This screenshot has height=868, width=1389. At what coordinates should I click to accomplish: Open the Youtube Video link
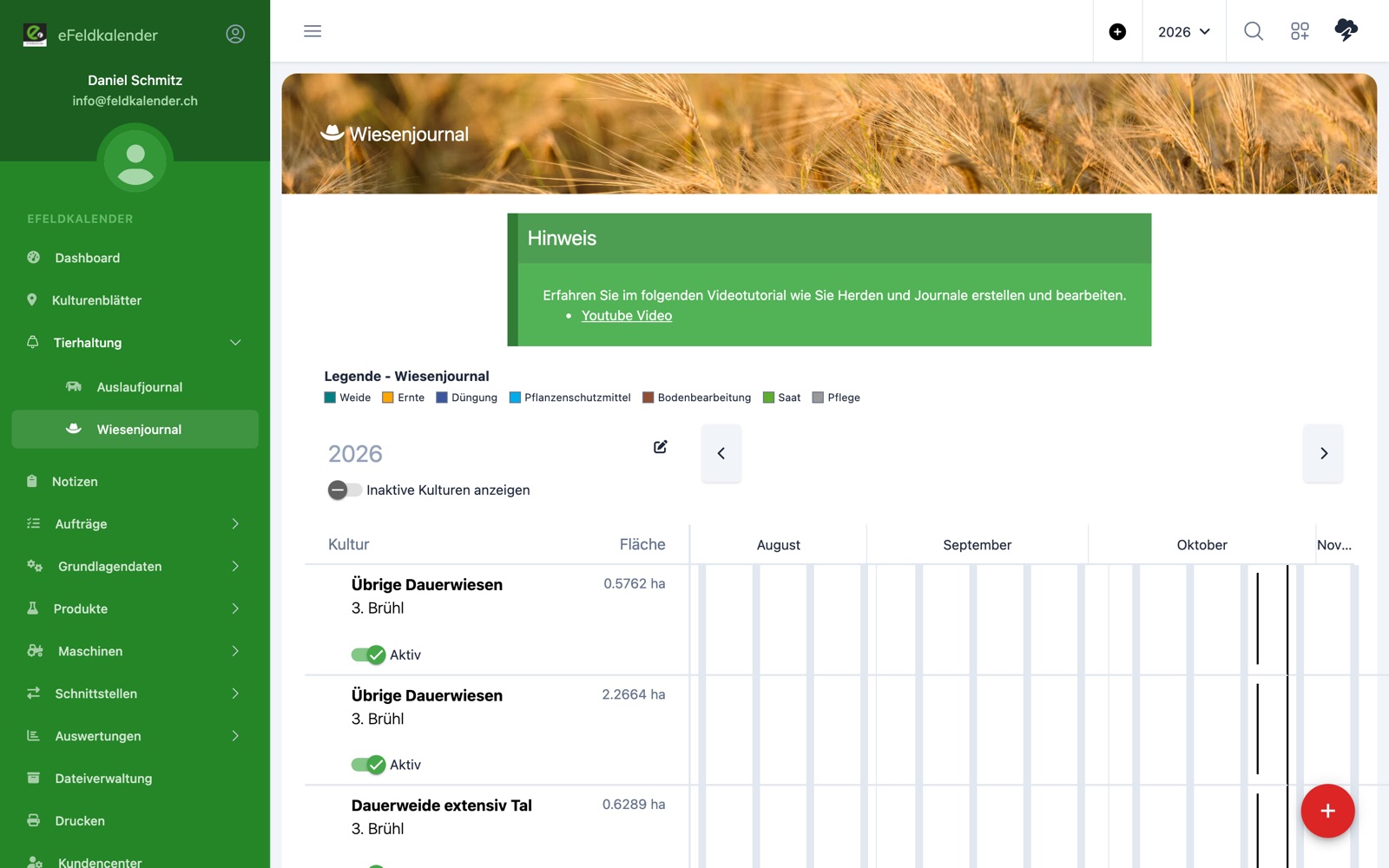pyautogui.click(x=627, y=316)
